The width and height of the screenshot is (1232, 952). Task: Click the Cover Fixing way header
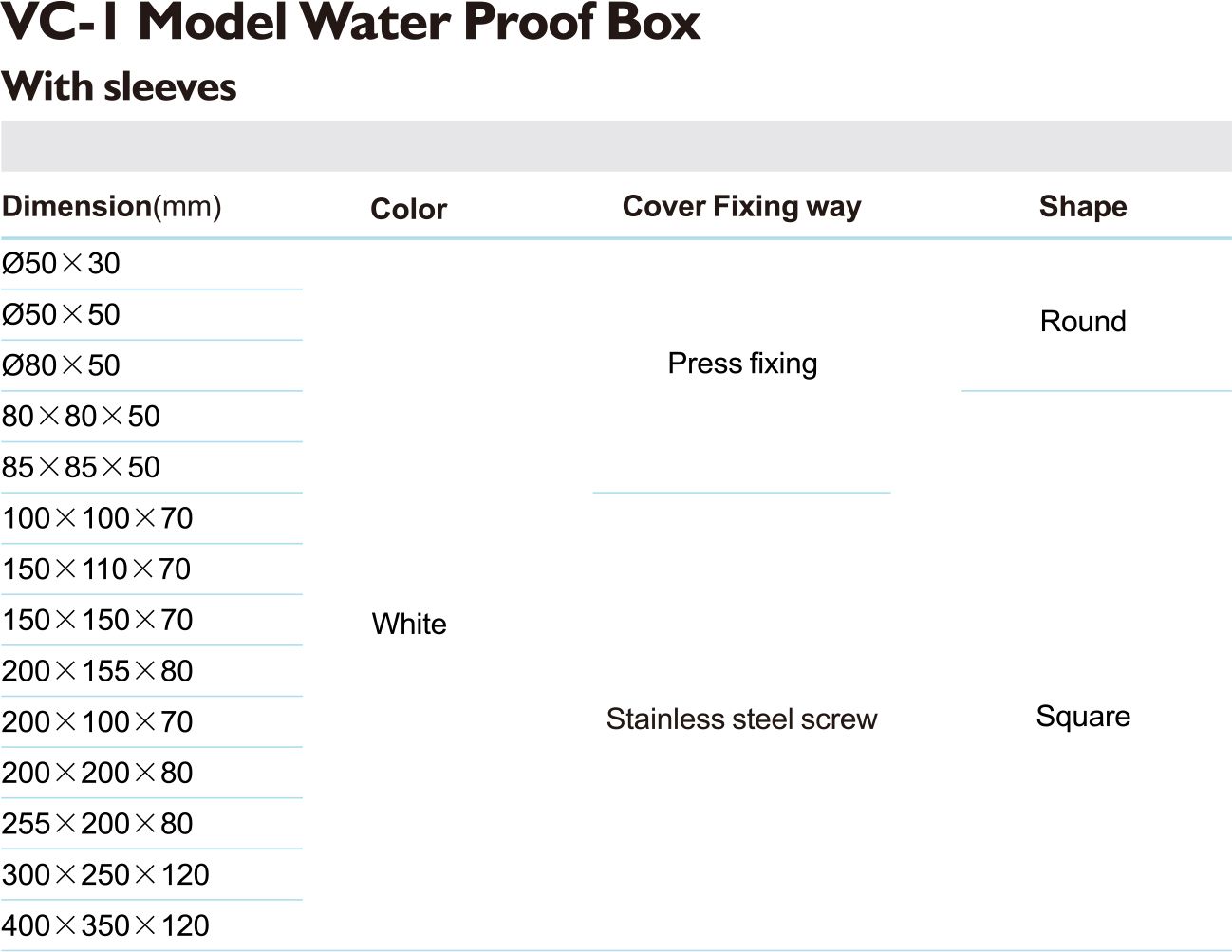click(x=741, y=207)
